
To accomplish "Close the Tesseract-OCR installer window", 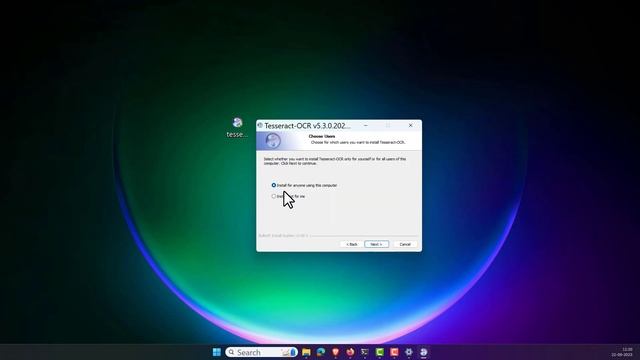I will (410, 125).
